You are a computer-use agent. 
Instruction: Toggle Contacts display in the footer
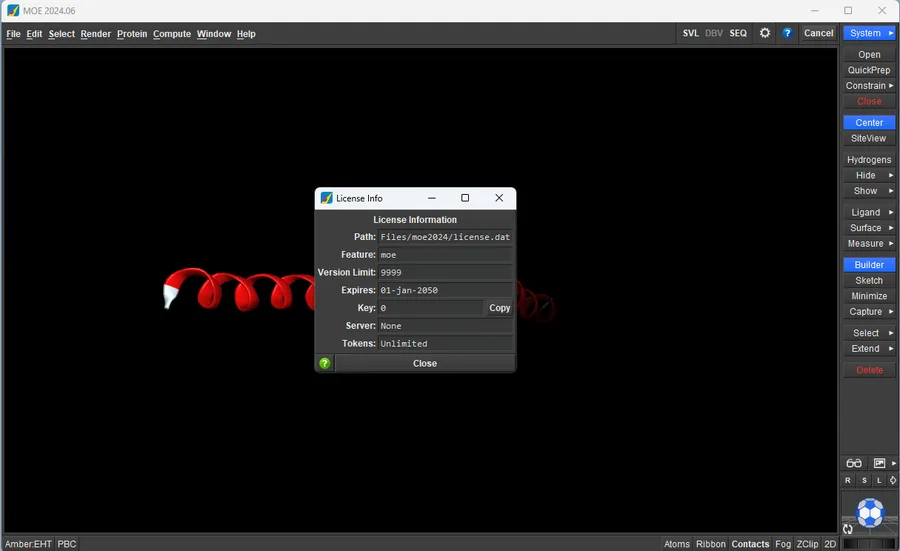[750, 544]
